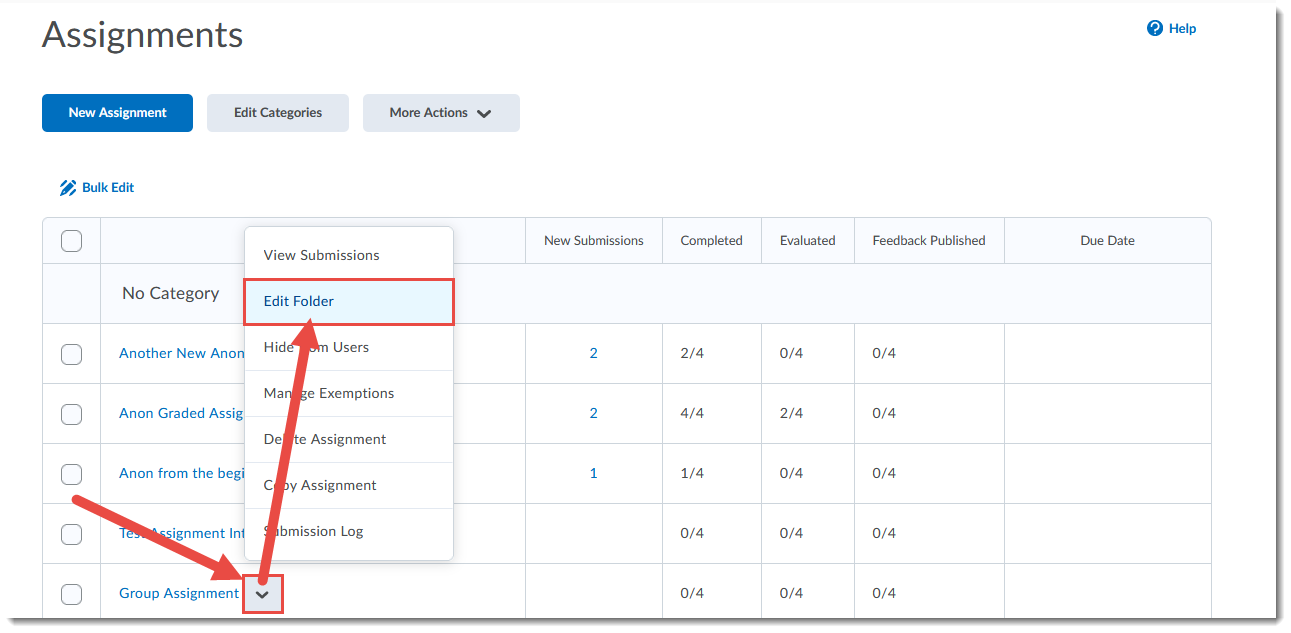The image size is (1291, 633).
Task: Click the new submissions count for Anon from the beginning
Action: pyautogui.click(x=593, y=473)
